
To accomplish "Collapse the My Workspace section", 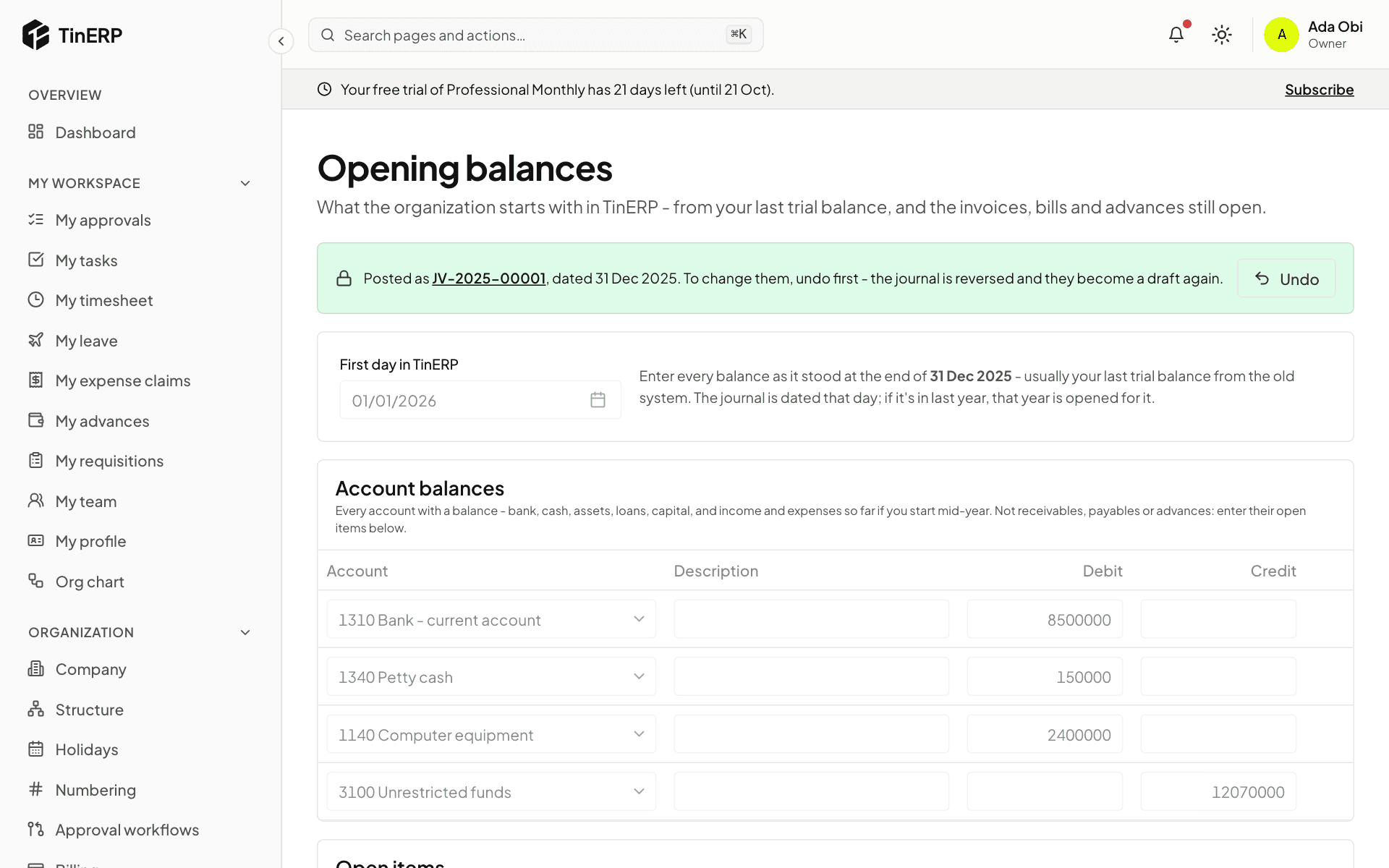I will point(245,183).
